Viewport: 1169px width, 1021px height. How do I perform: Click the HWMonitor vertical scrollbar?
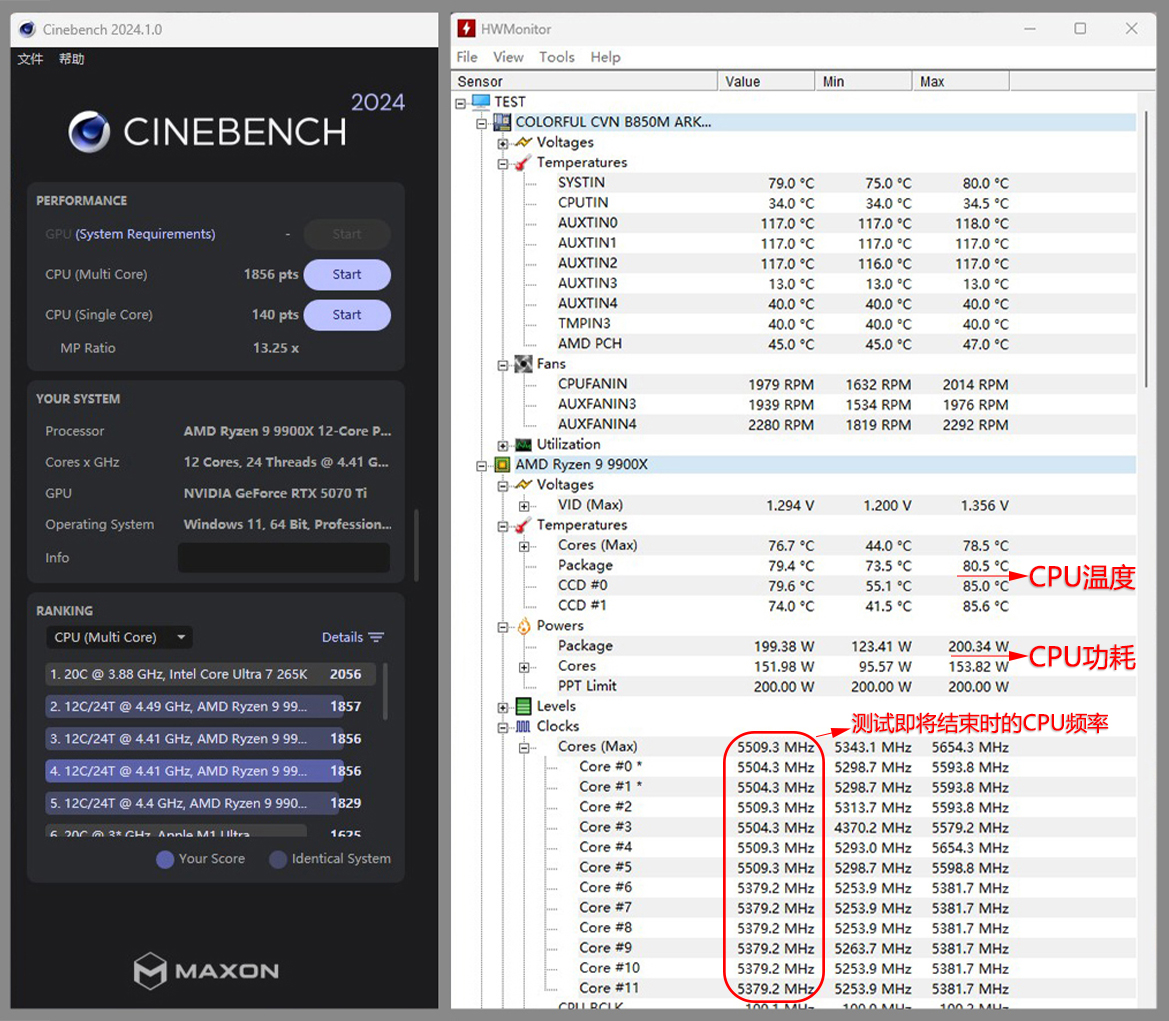[x=1147, y=249]
